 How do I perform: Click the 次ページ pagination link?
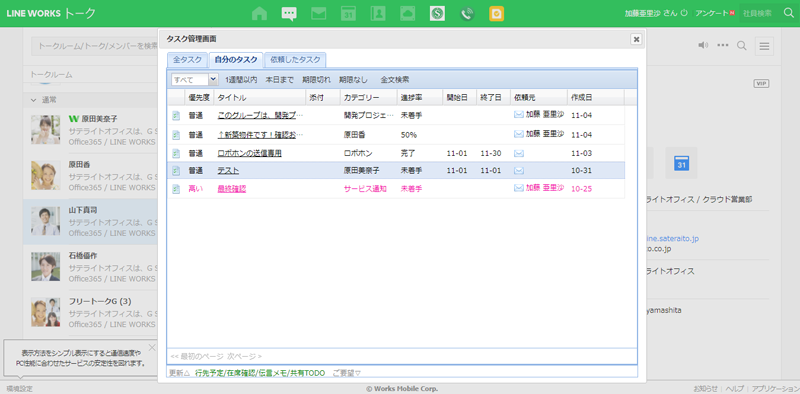click(x=244, y=356)
